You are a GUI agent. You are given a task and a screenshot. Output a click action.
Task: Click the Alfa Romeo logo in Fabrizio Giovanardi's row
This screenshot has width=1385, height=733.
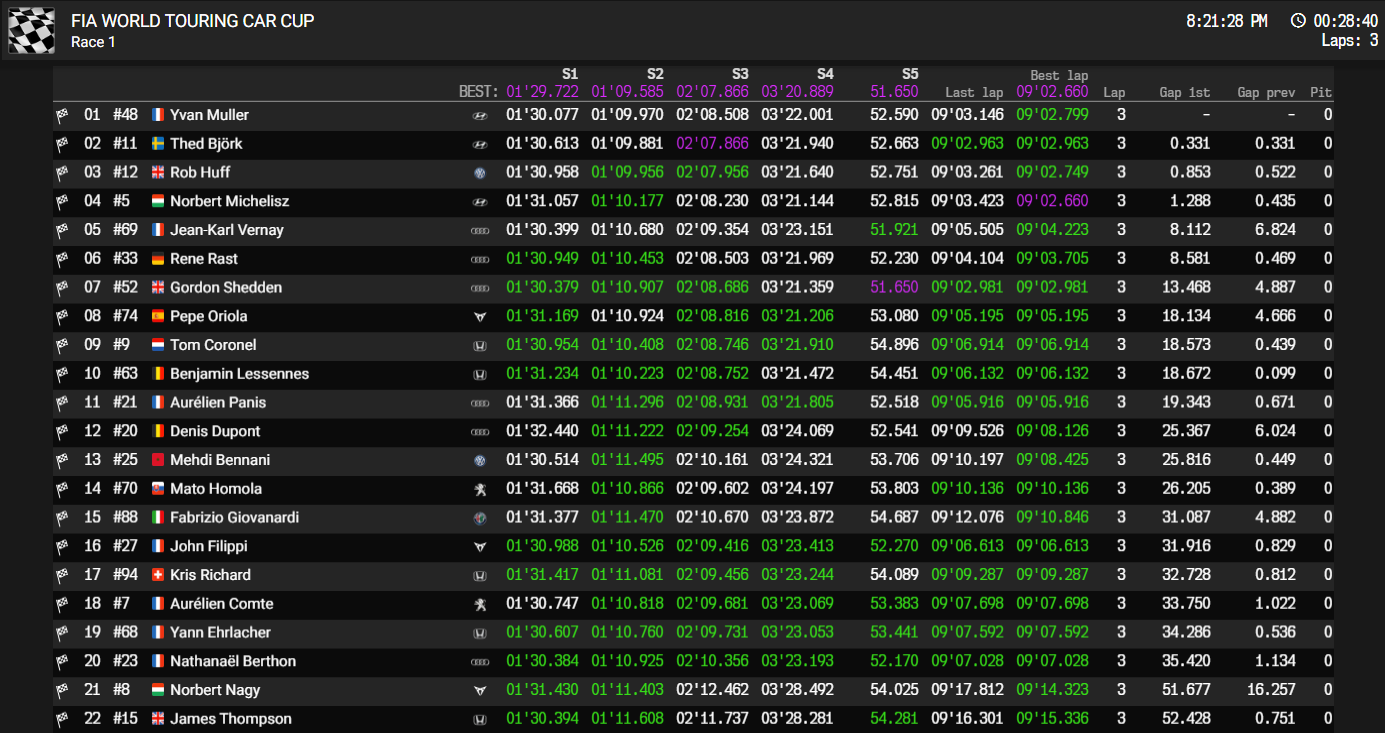click(x=479, y=518)
